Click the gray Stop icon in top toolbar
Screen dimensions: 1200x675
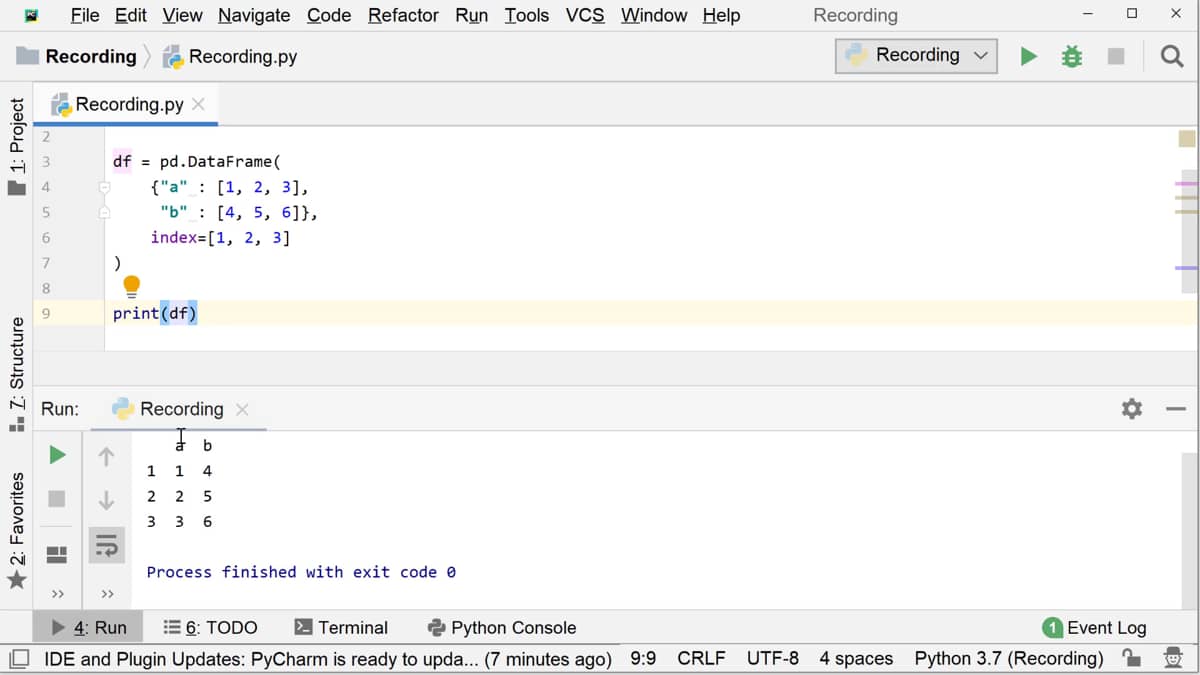tap(1116, 56)
